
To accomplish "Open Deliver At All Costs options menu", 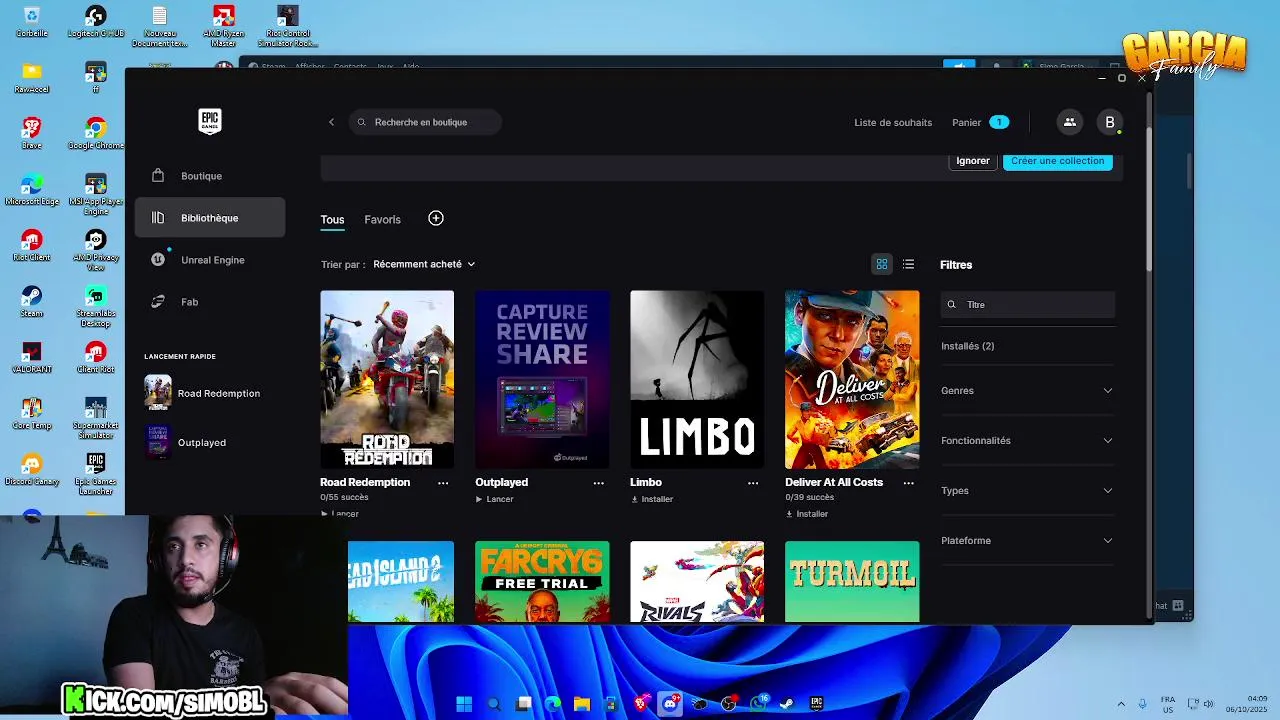I will (908, 483).
